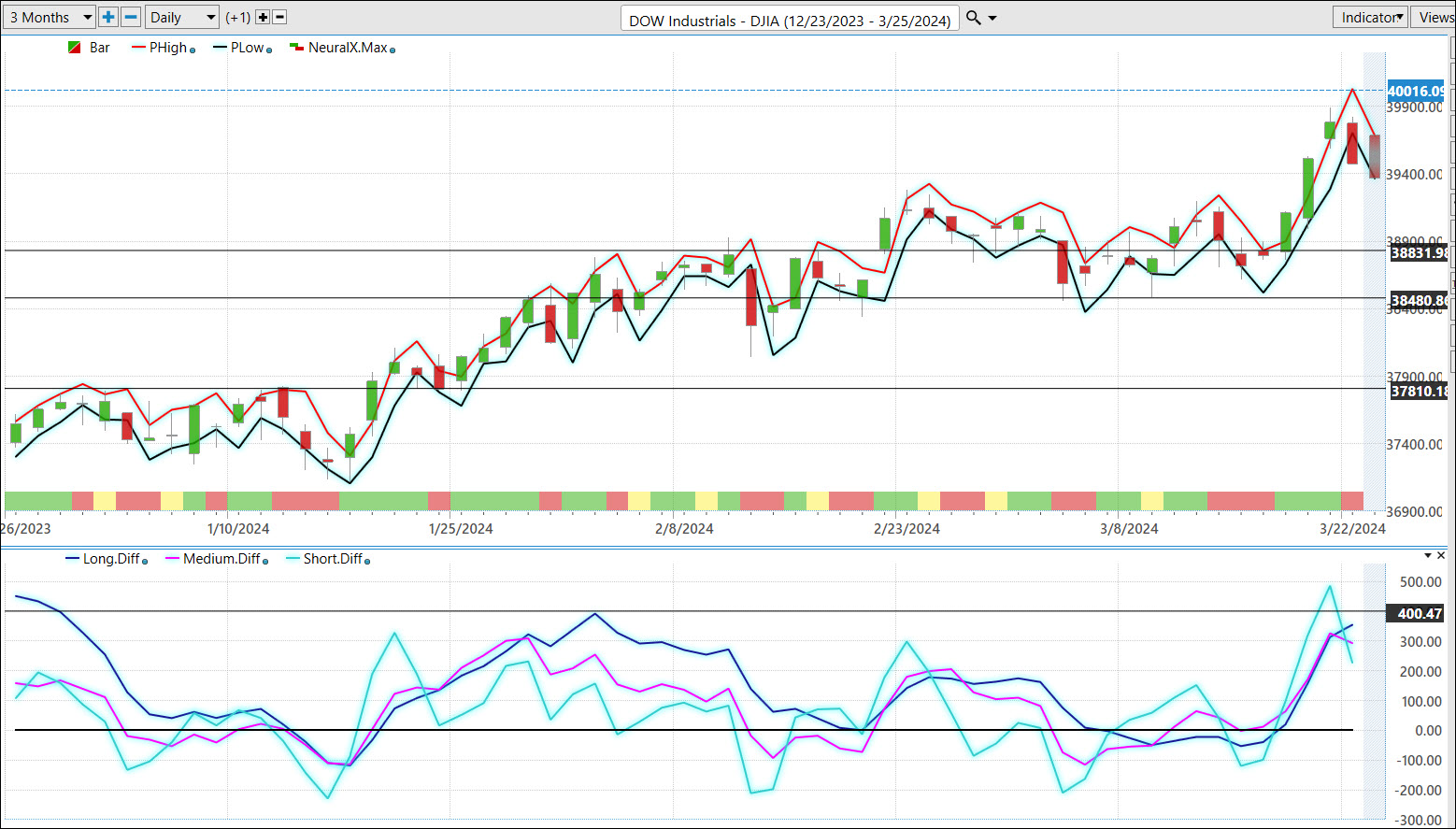This screenshot has height=829, width=1456.
Task: Click the magnifying glass search icon
Action: click(973, 18)
